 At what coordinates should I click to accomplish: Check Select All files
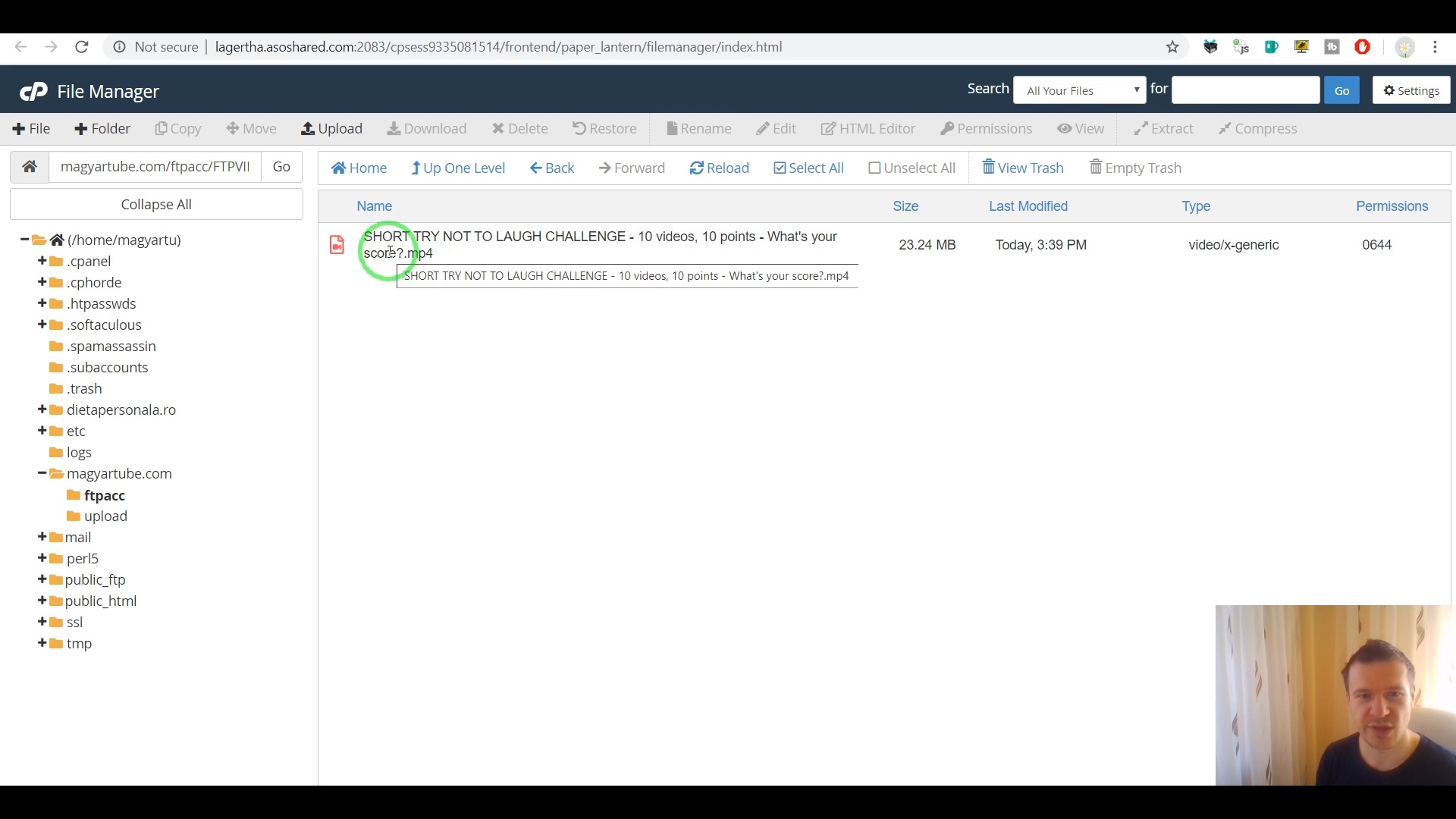[808, 168]
